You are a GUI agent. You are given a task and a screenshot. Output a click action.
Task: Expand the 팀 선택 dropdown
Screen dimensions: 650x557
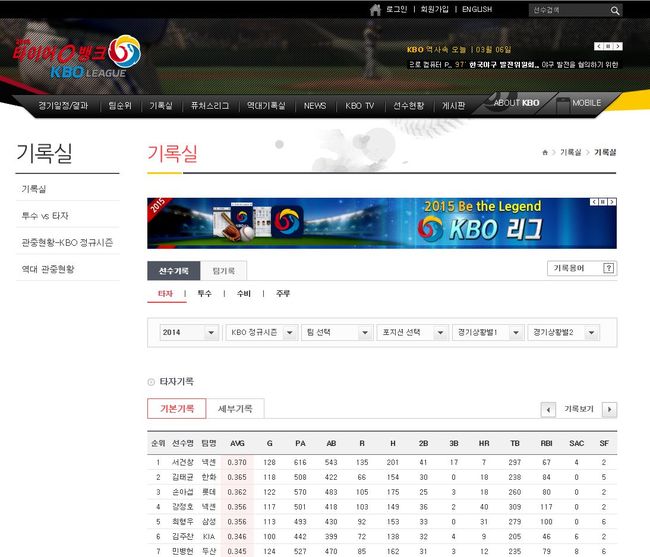pyautogui.click(x=337, y=332)
